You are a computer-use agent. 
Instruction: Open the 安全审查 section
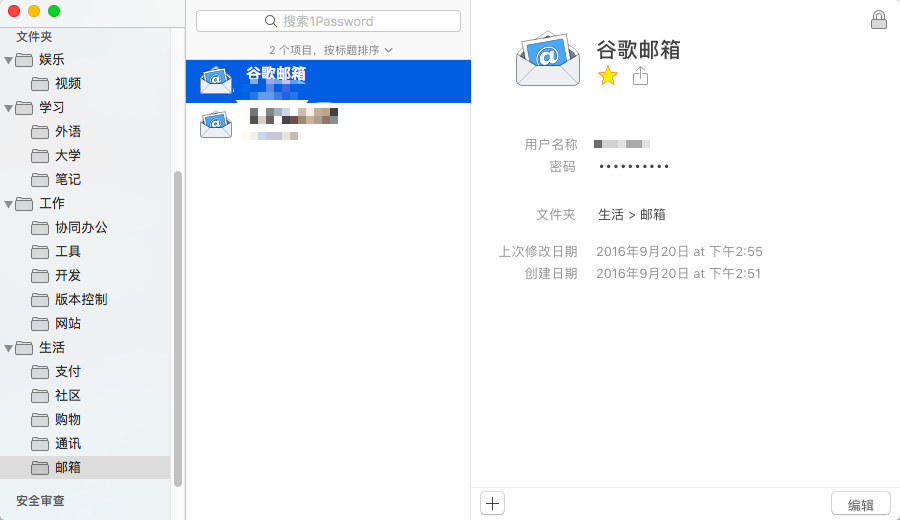click(40, 500)
